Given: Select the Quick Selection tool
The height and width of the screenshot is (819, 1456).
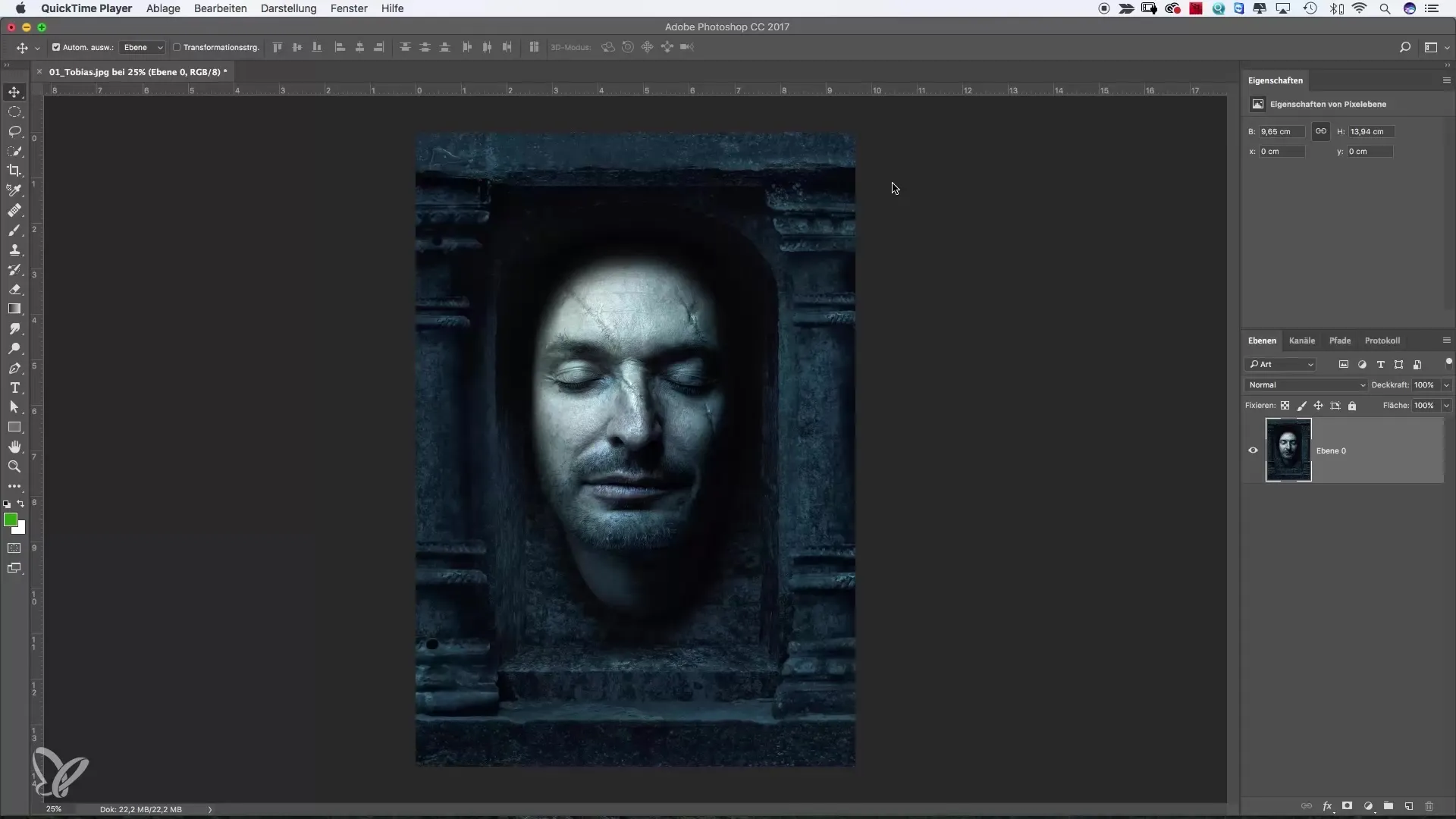Looking at the screenshot, I should click(14, 151).
